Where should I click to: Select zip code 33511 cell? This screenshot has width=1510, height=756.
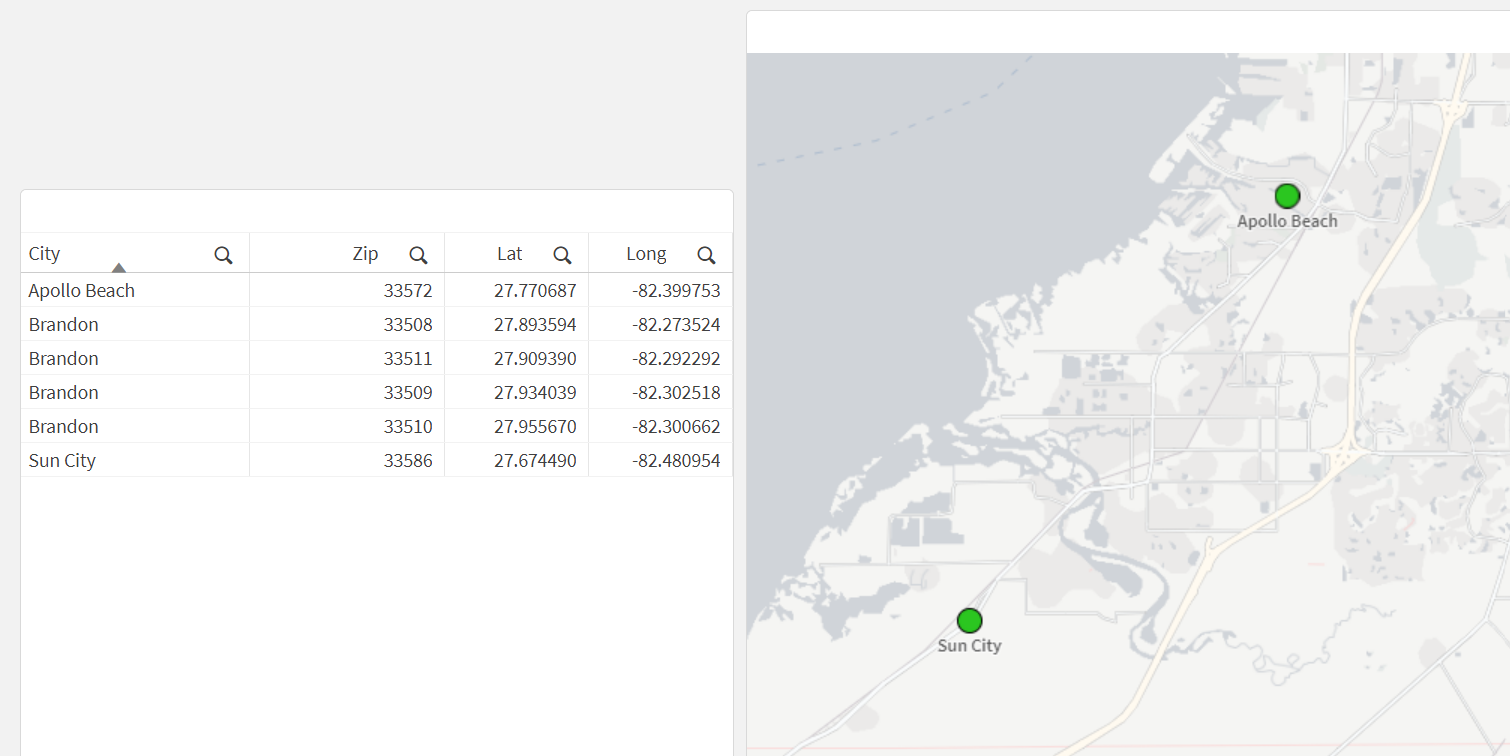coord(408,359)
